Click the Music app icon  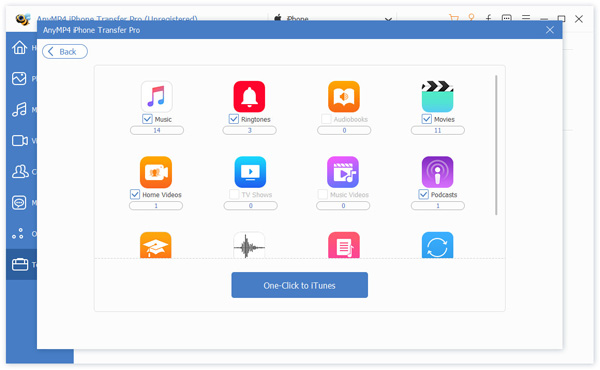pos(157,96)
